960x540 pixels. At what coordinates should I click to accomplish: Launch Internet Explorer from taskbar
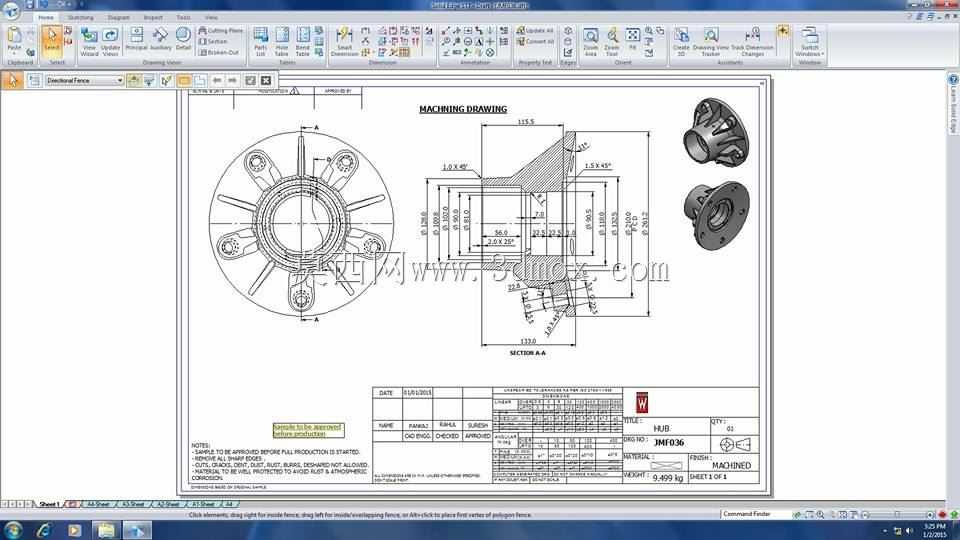[x=43, y=530]
